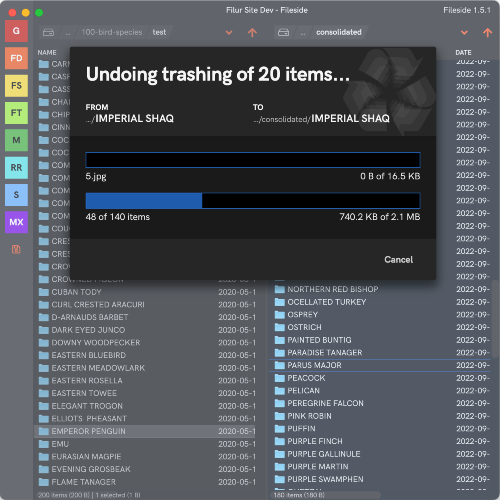Viewport: 500px width, 500px height.
Task: Switch to the FS workspace tile
Action: coord(16,86)
